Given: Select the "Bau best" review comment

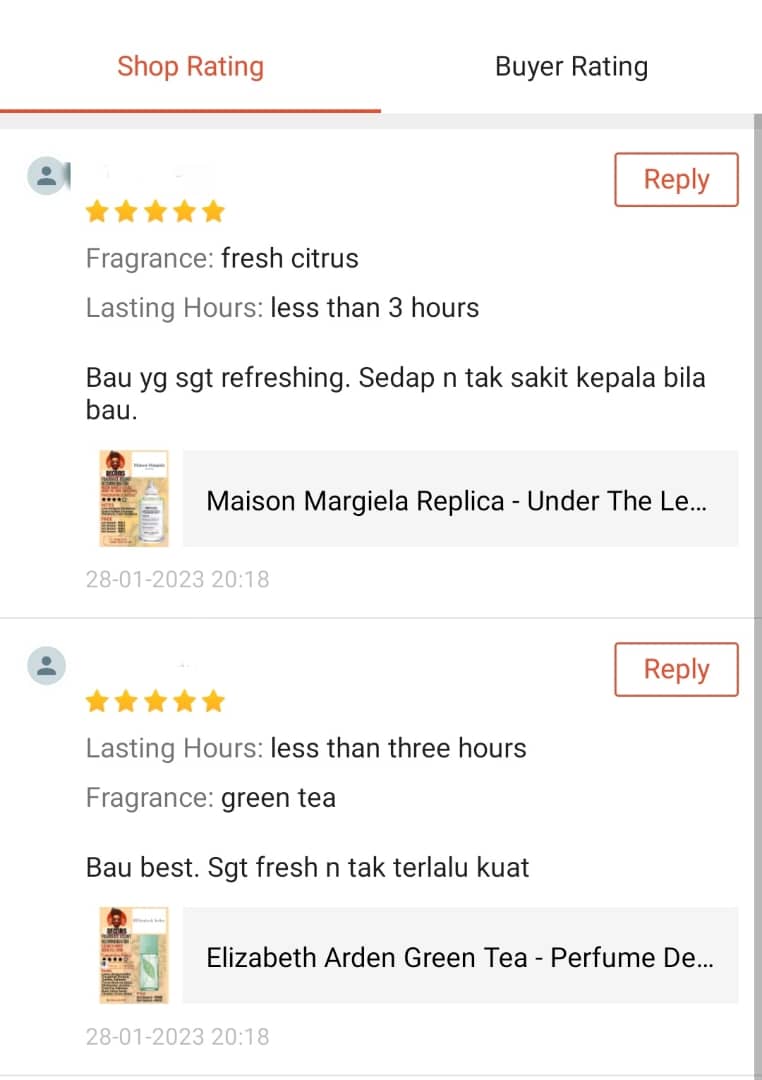Looking at the screenshot, I should click(307, 867).
